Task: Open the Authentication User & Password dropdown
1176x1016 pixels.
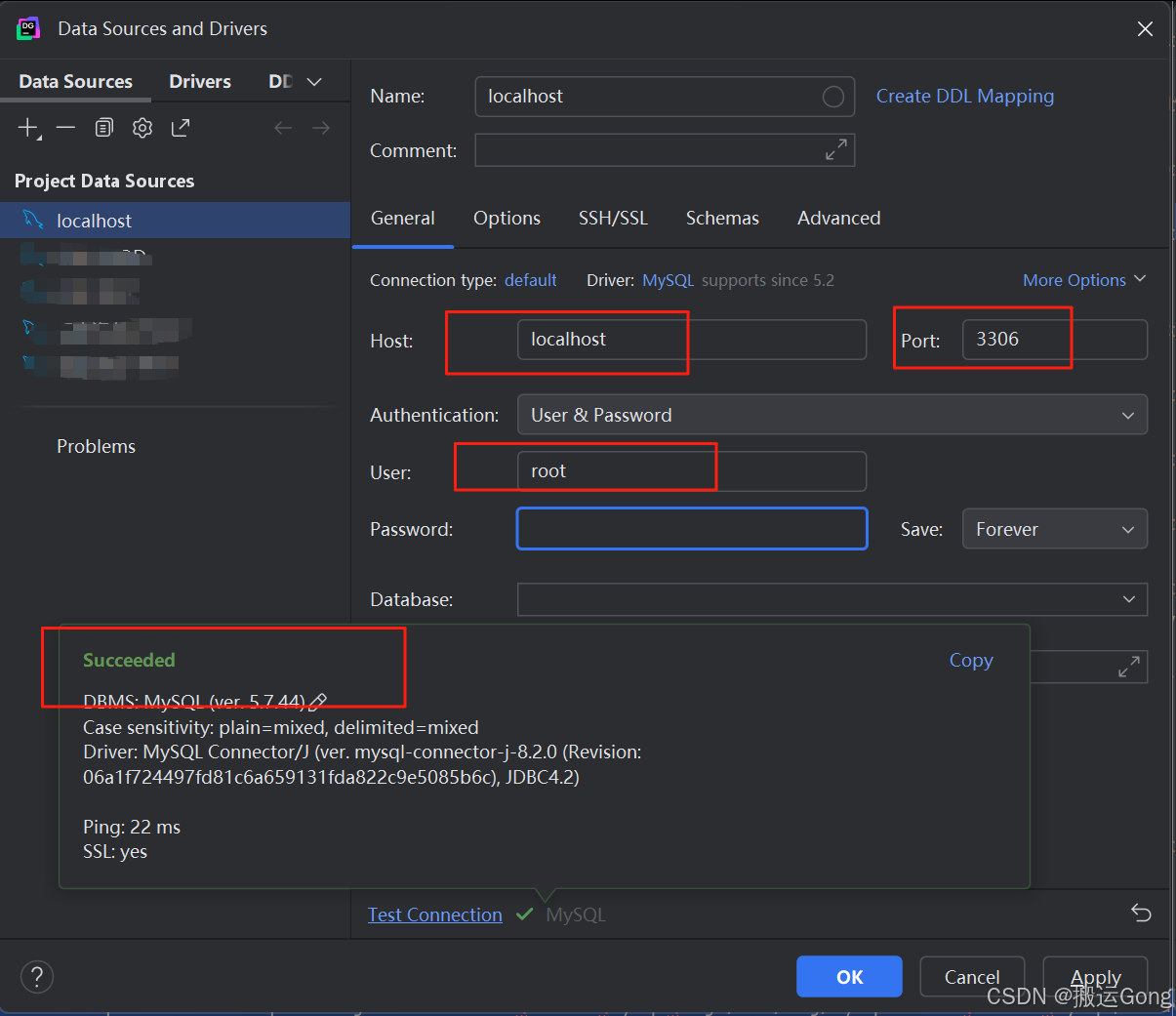Action: coord(832,415)
